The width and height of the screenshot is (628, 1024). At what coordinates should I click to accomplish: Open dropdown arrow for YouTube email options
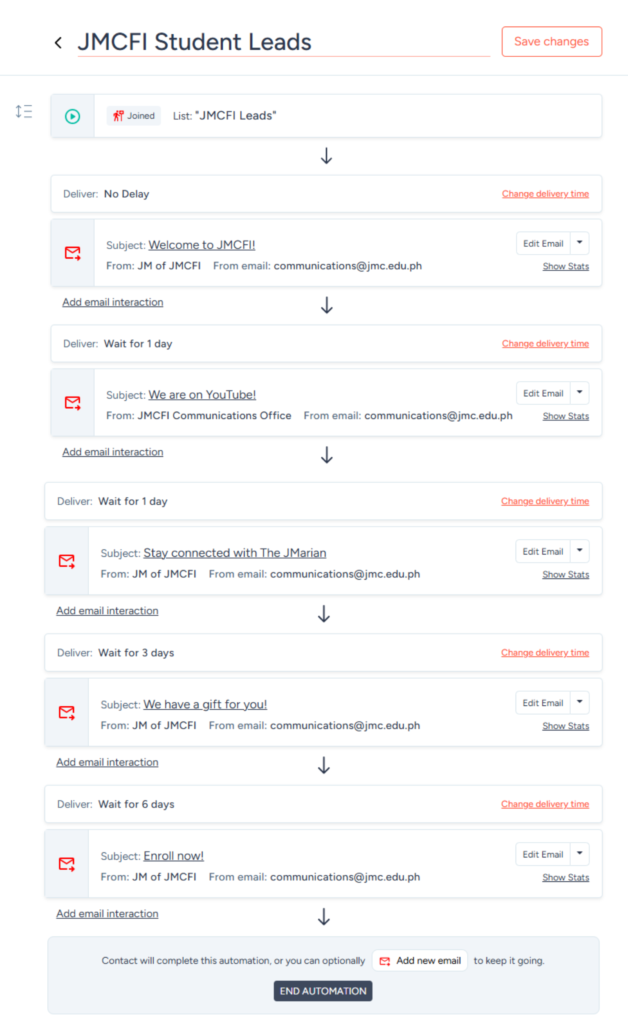point(581,393)
